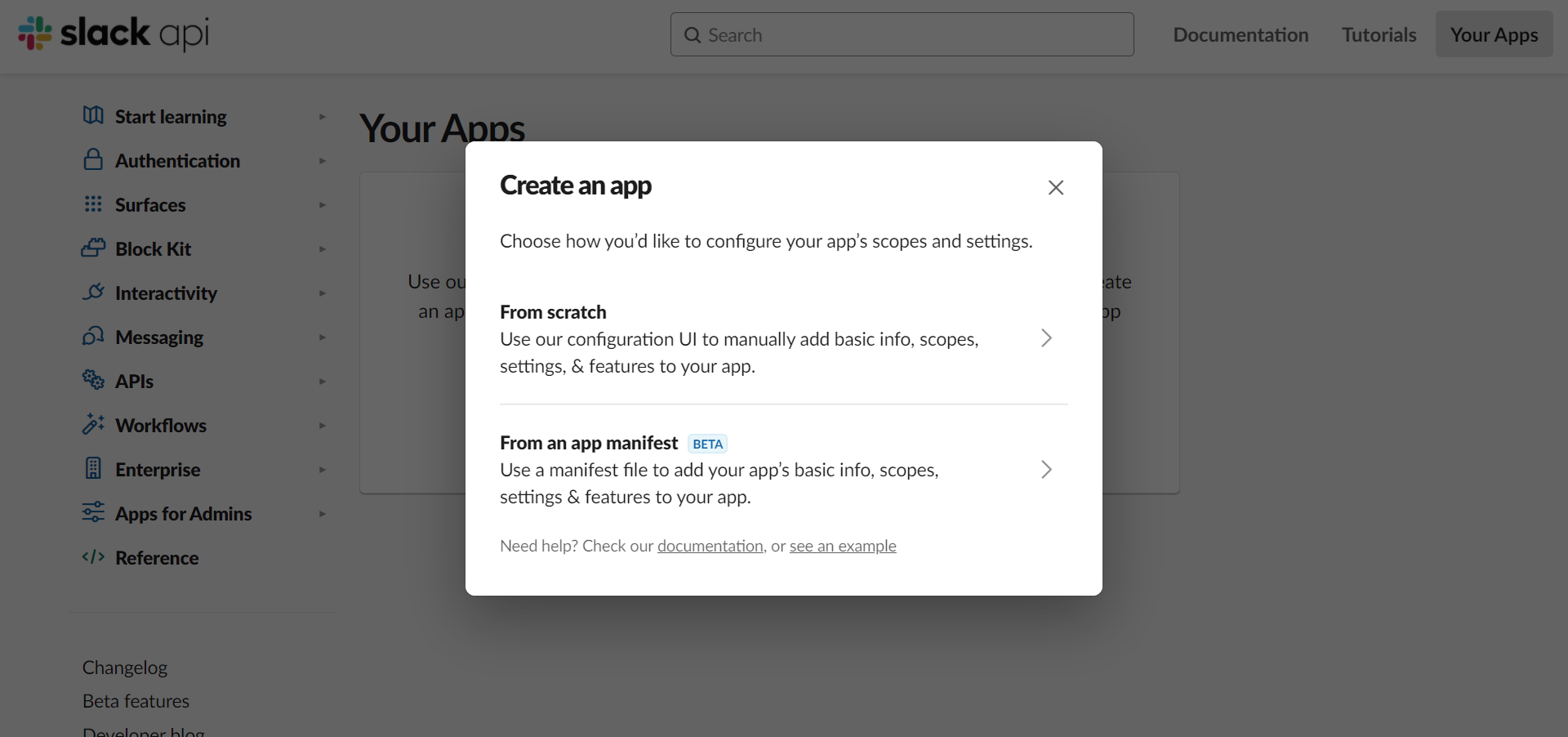Choose the From scratch option
This screenshot has width=1568, height=737.
[784, 338]
